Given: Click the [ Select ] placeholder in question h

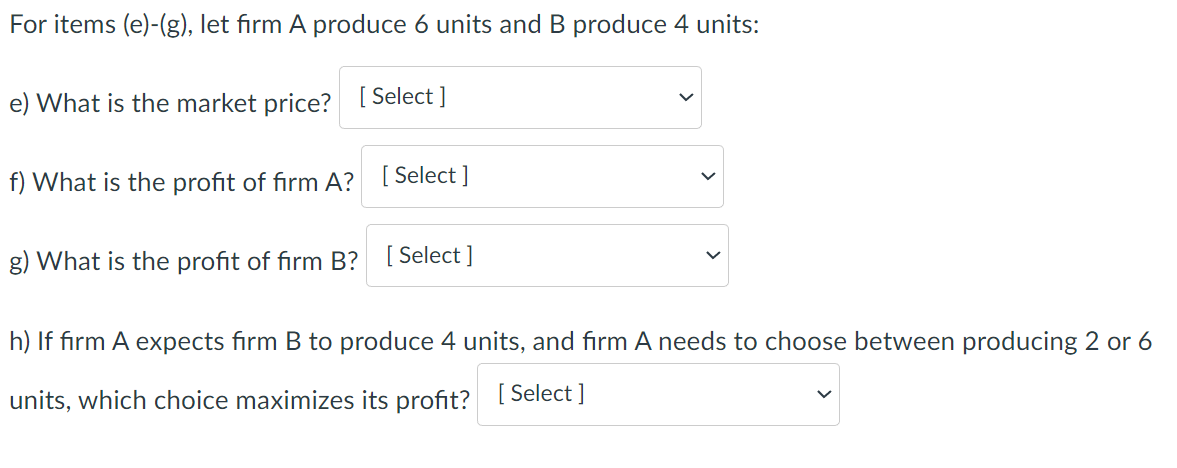Looking at the screenshot, I should [x=540, y=393].
